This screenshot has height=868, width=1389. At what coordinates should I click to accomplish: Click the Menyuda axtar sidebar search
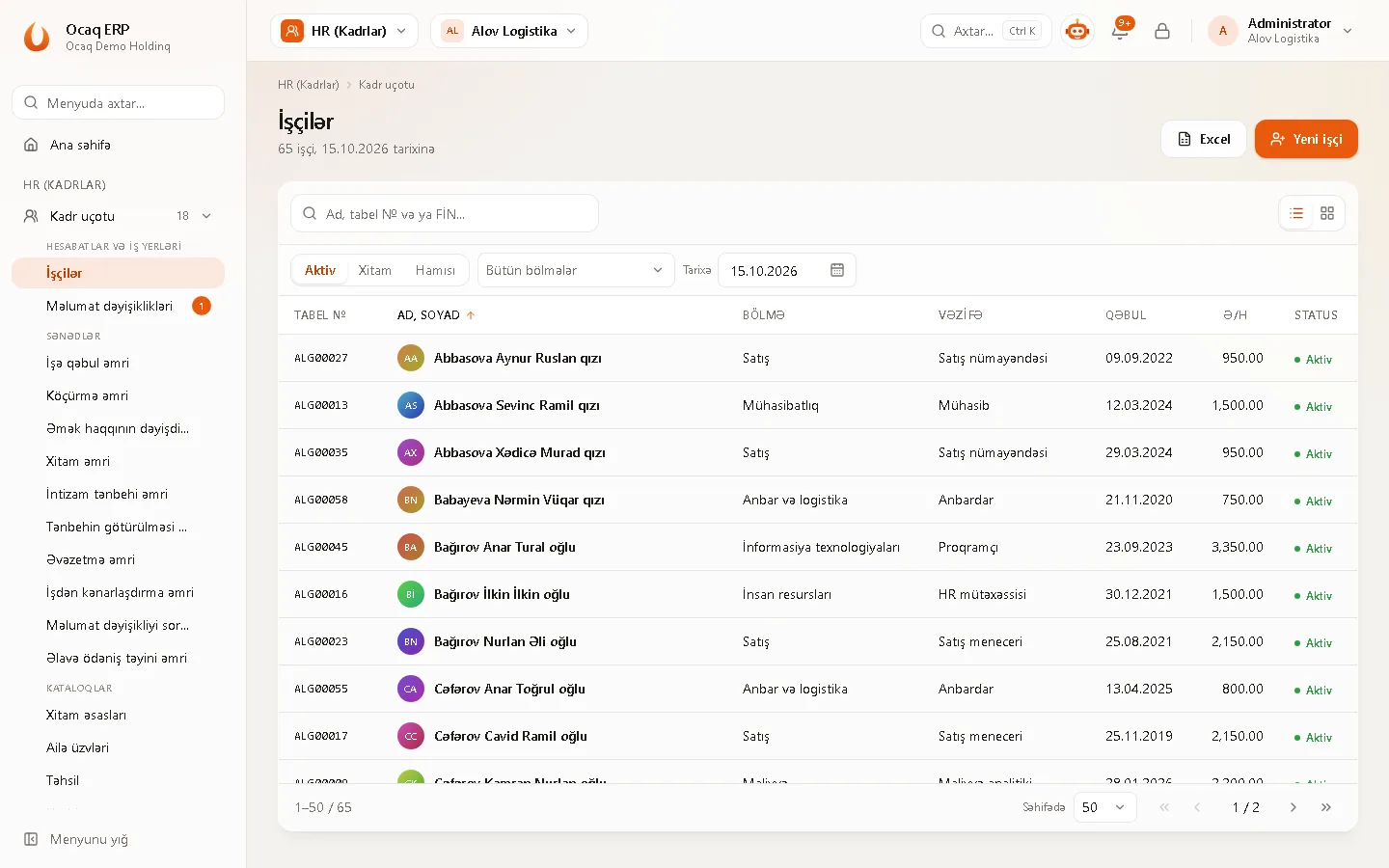[x=118, y=103]
